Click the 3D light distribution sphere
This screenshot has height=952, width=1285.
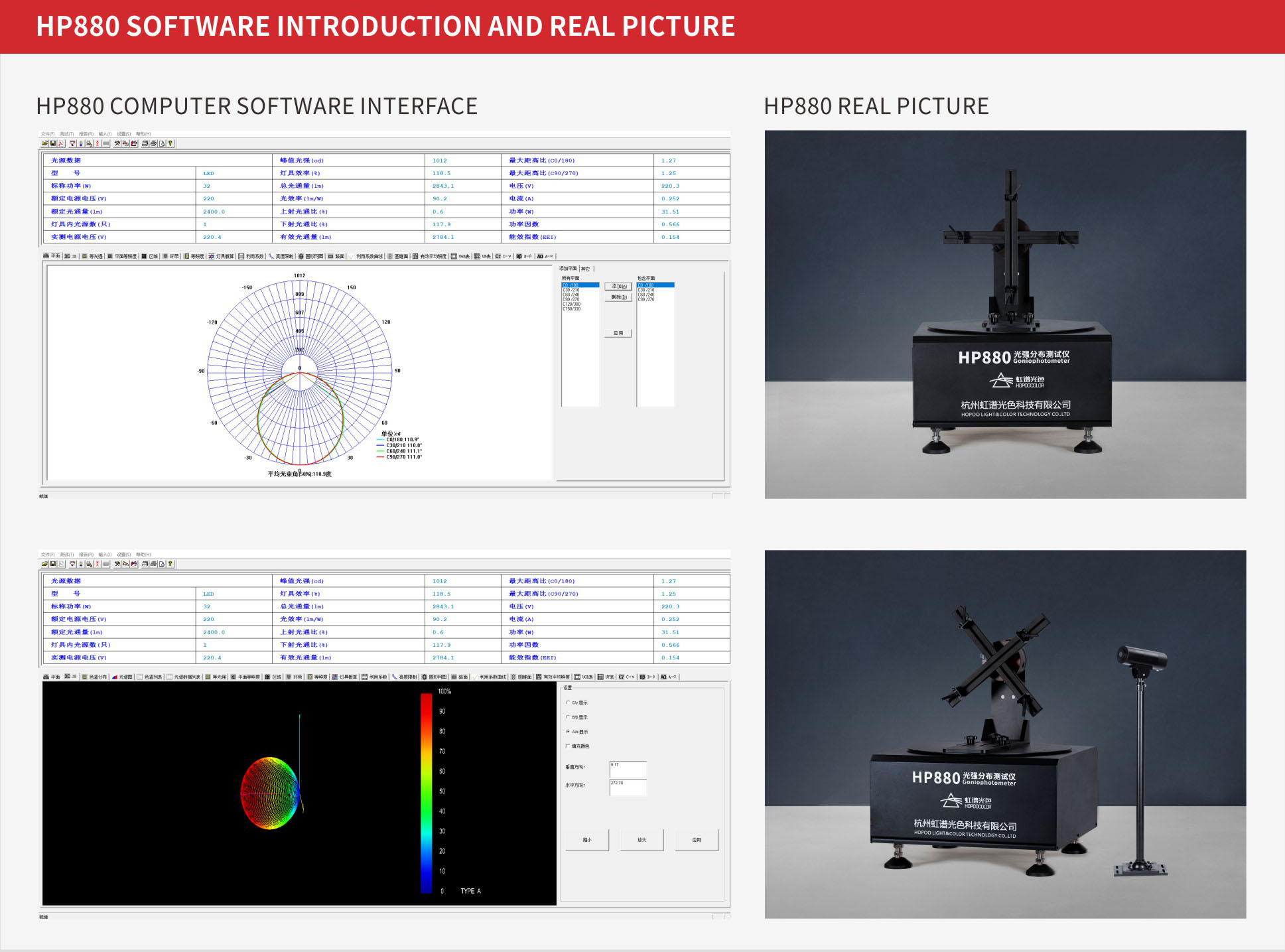click(x=270, y=793)
